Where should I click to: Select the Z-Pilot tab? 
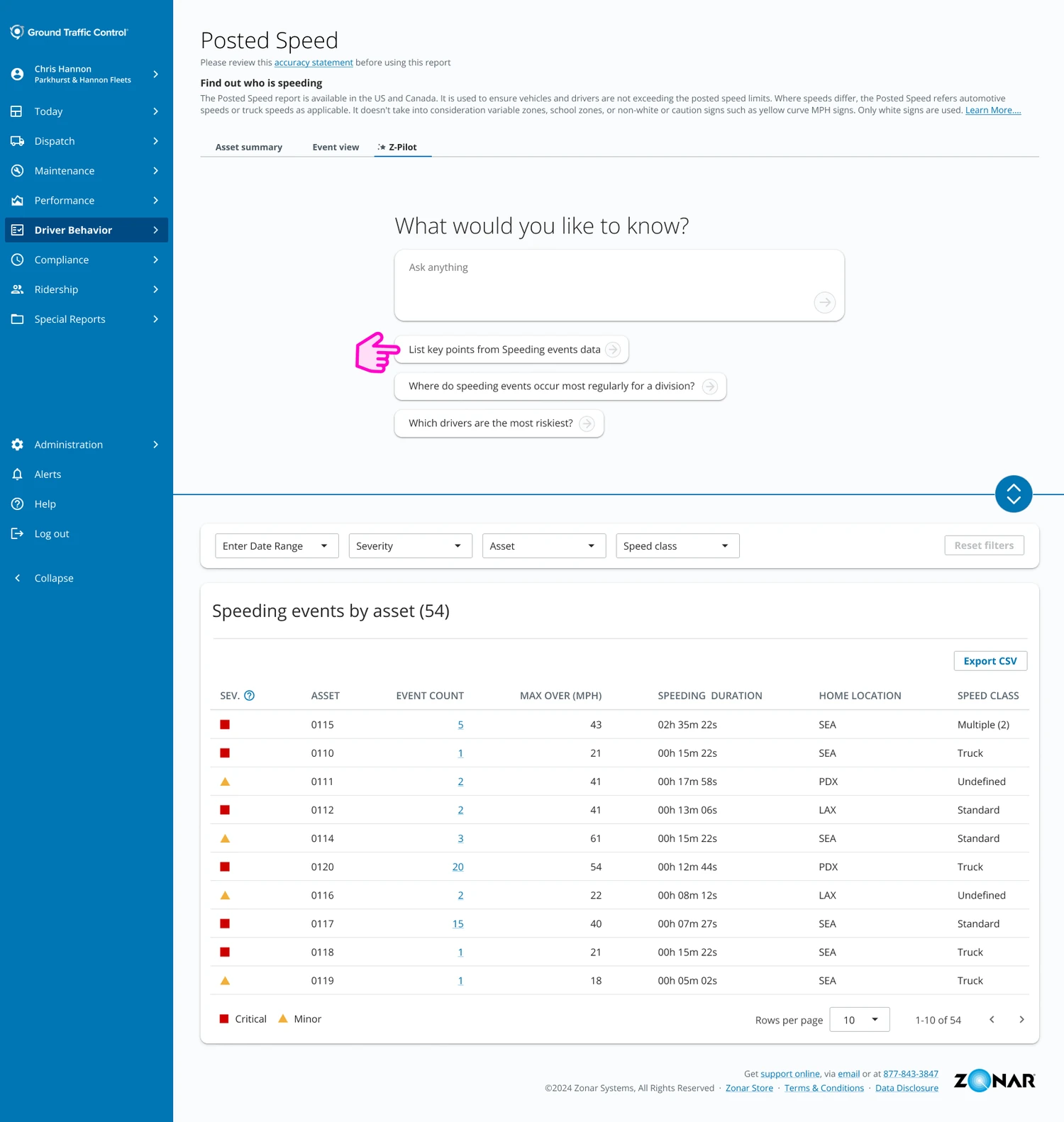coord(402,148)
